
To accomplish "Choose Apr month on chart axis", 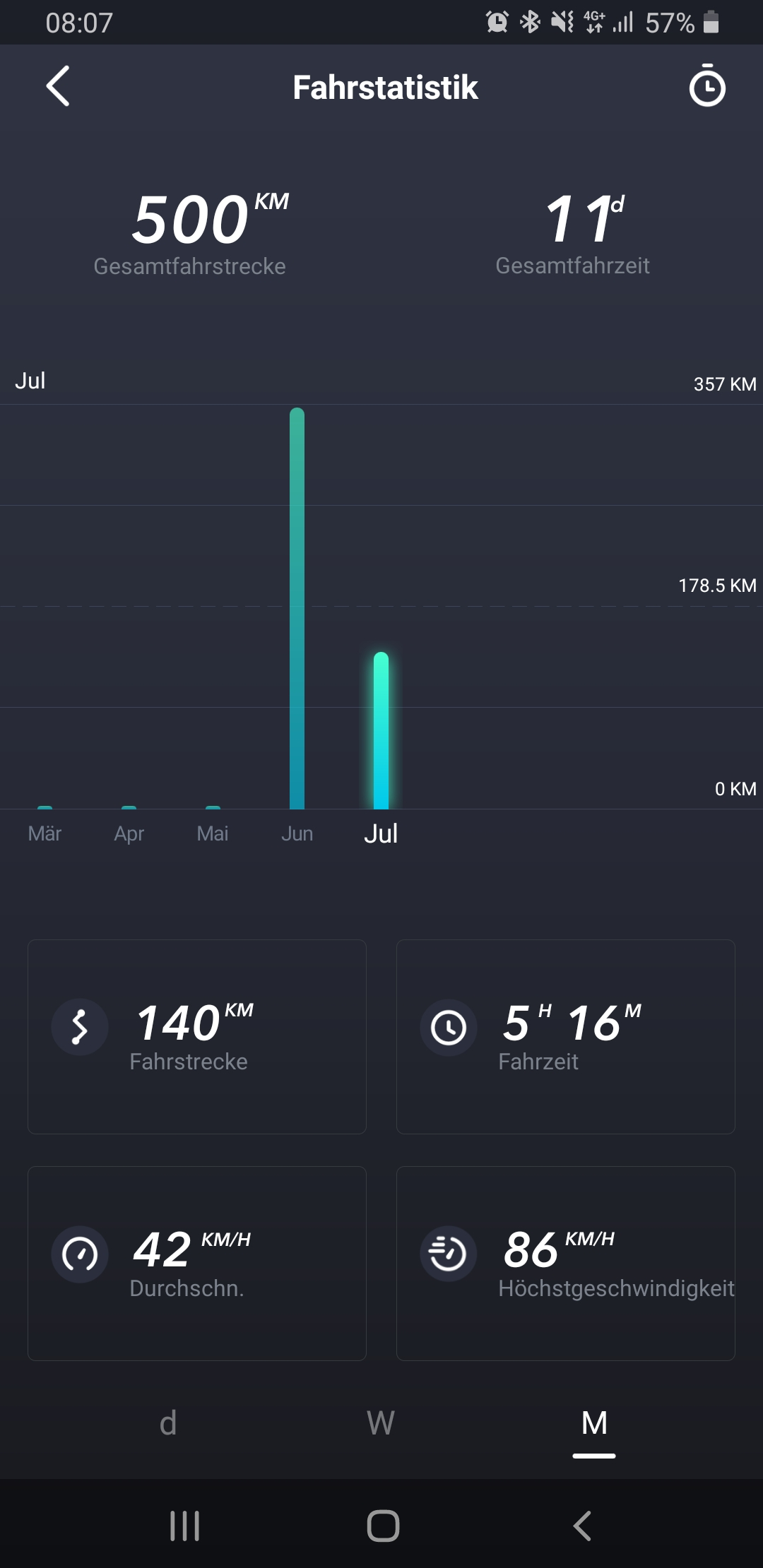I will tap(129, 833).
